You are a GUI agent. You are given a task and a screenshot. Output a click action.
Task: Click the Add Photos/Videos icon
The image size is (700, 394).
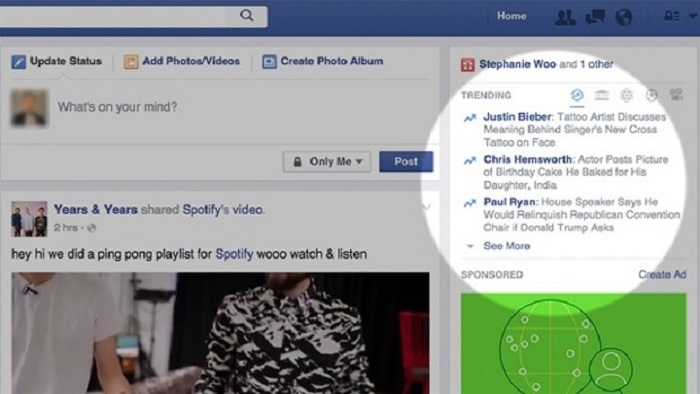[131, 62]
